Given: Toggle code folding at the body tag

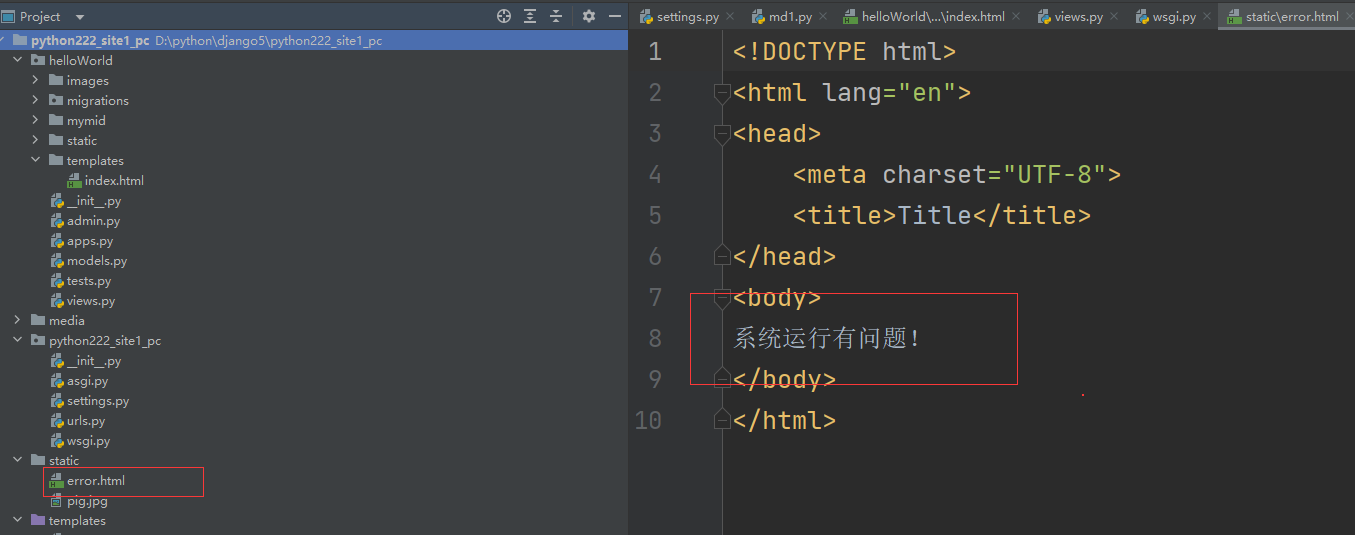Looking at the screenshot, I should [721, 298].
